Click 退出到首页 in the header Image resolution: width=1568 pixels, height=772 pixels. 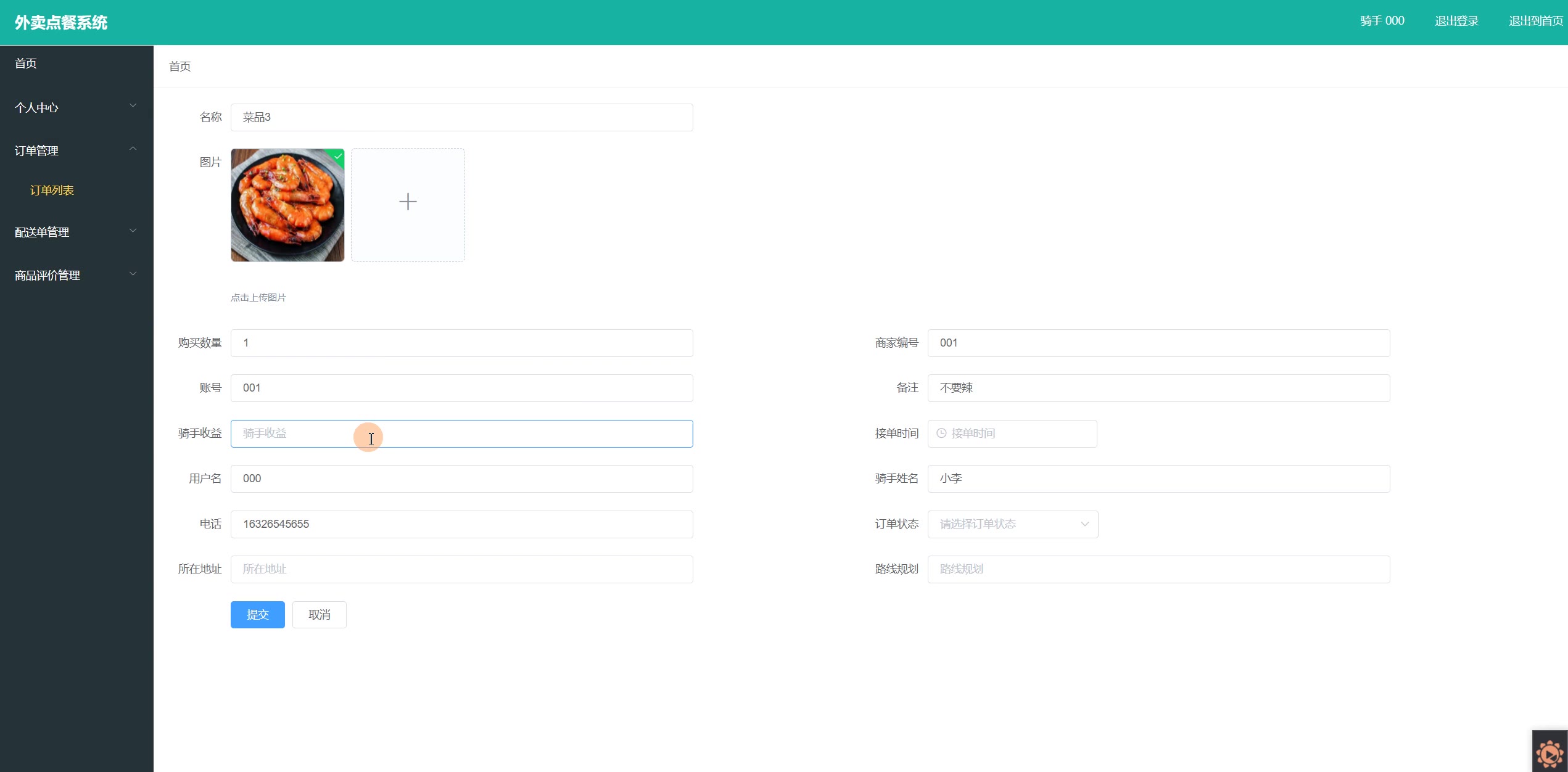[1535, 21]
